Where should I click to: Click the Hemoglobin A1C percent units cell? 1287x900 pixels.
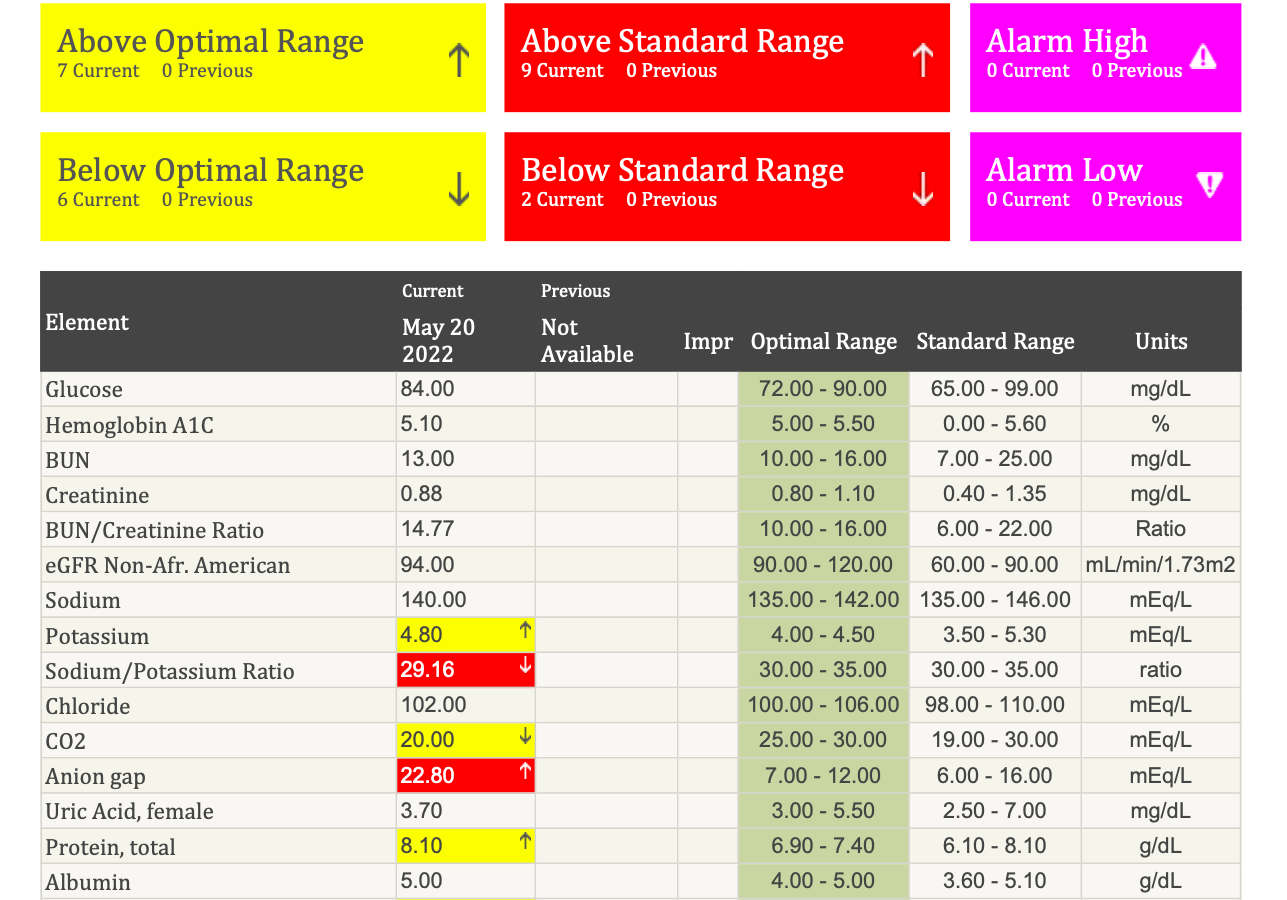point(1161,424)
